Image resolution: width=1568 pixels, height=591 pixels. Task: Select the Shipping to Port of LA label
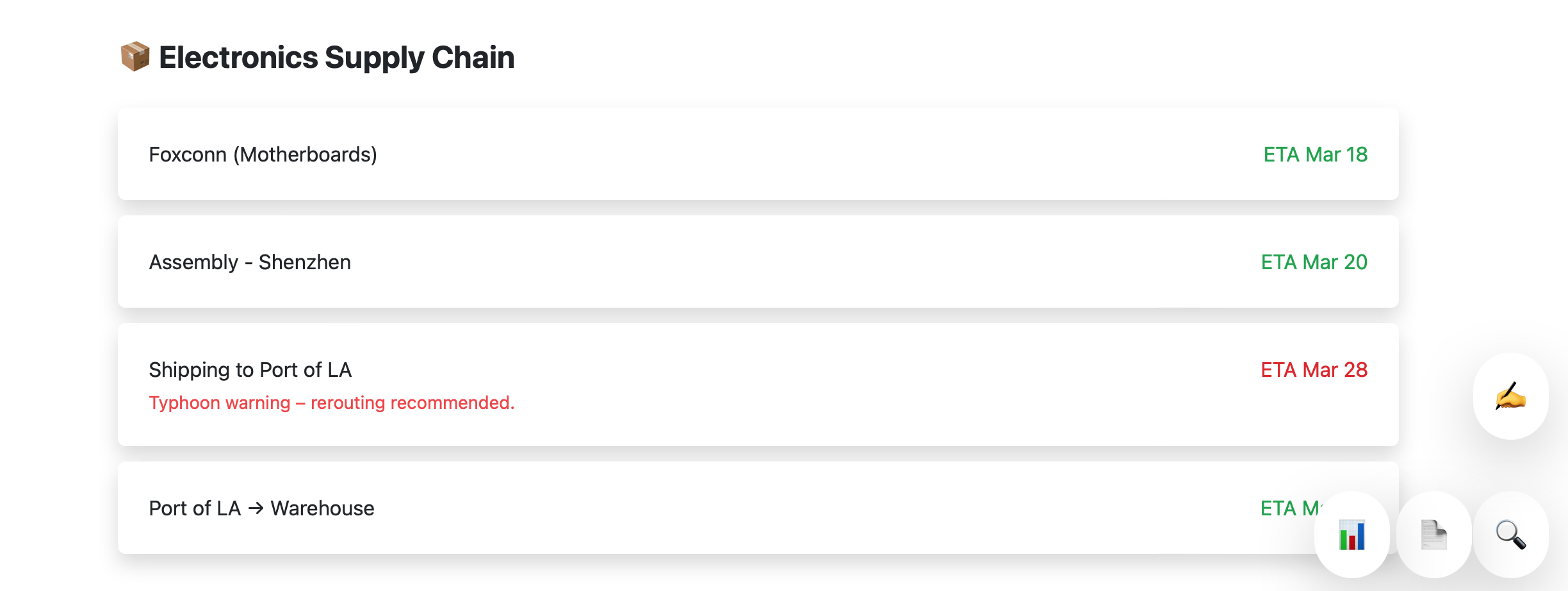pos(250,370)
